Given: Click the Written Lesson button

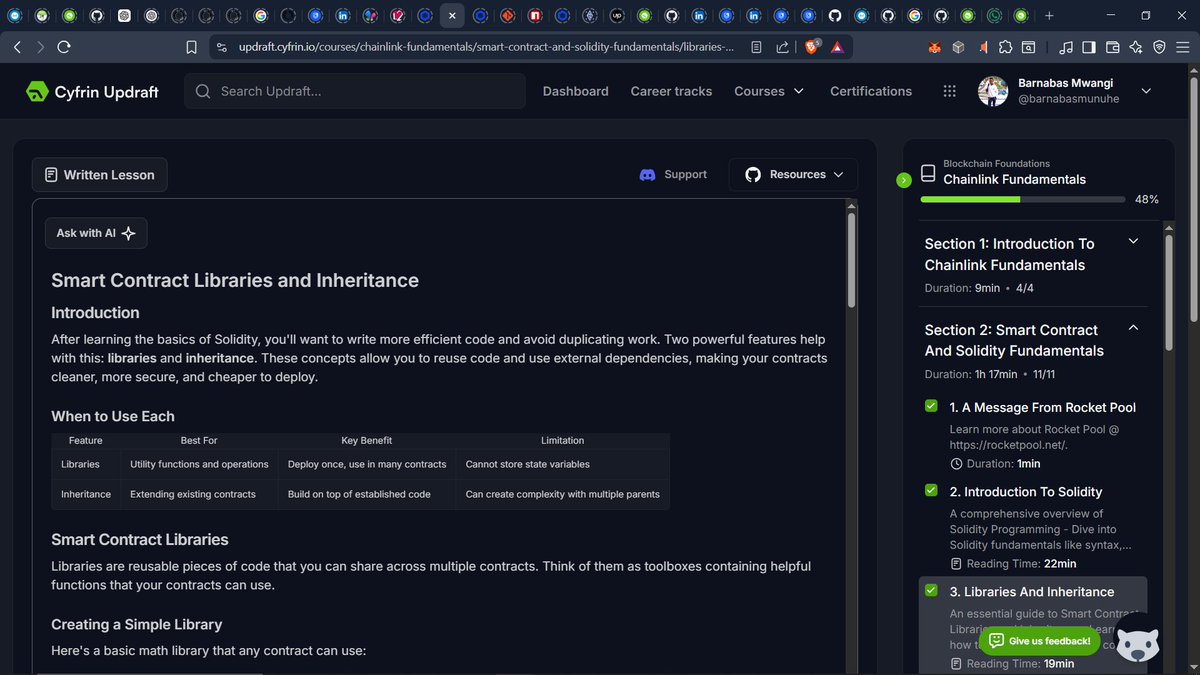Looking at the screenshot, I should tap(100, 175).
